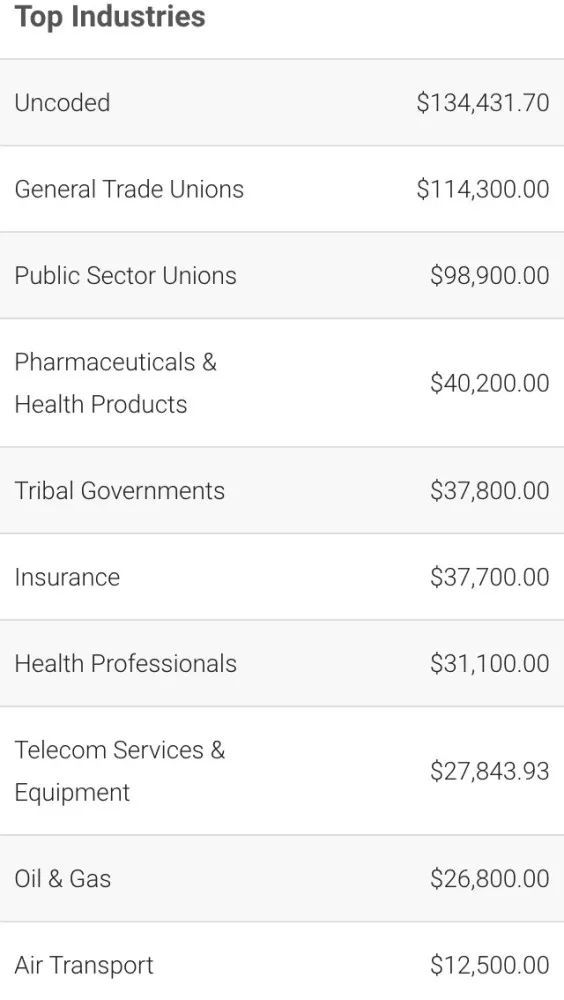Click the $26,800.00 amount

489,878
